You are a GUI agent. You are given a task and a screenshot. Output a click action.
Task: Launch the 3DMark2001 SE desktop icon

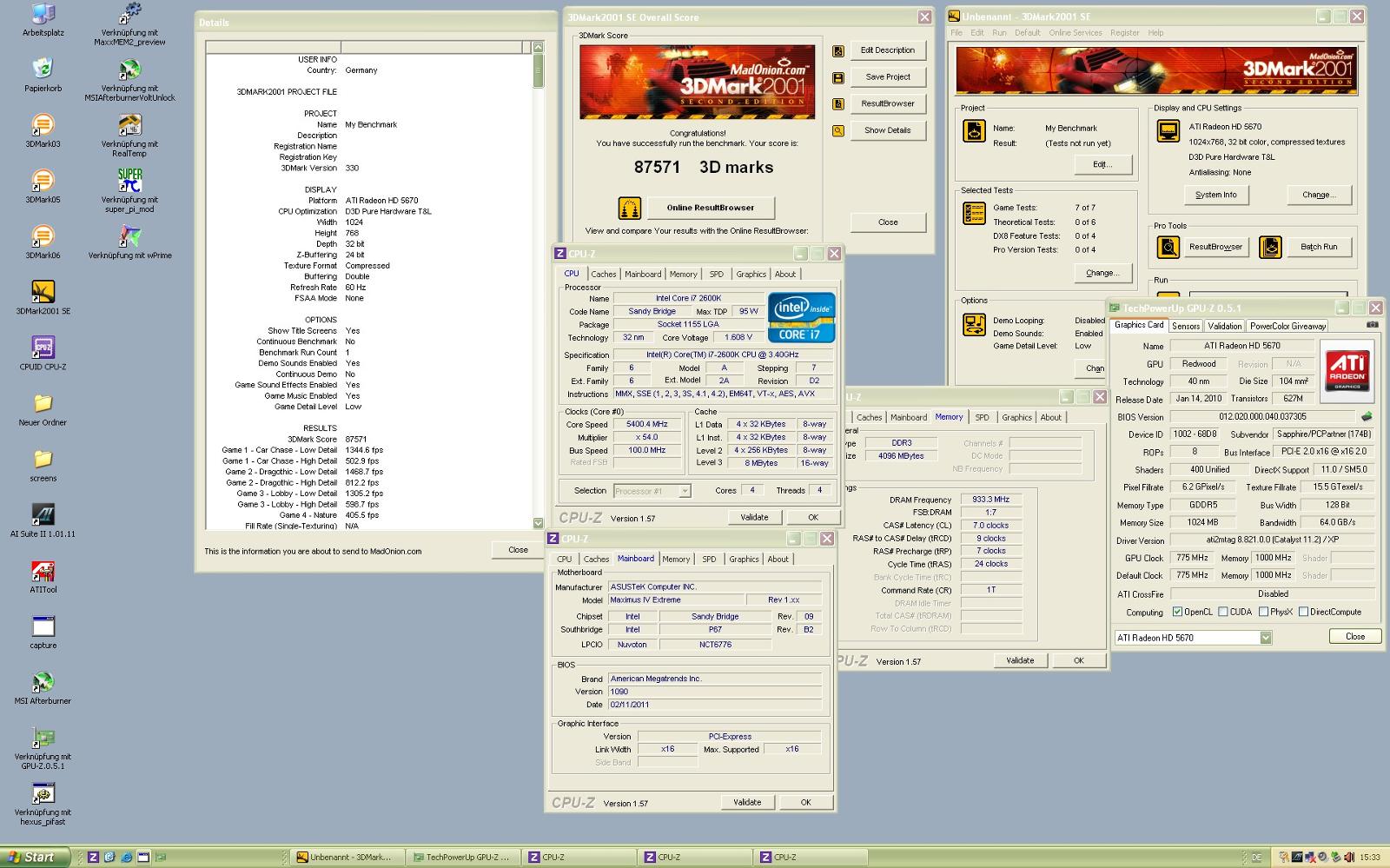pyautogui.click(x=43, y=292)
